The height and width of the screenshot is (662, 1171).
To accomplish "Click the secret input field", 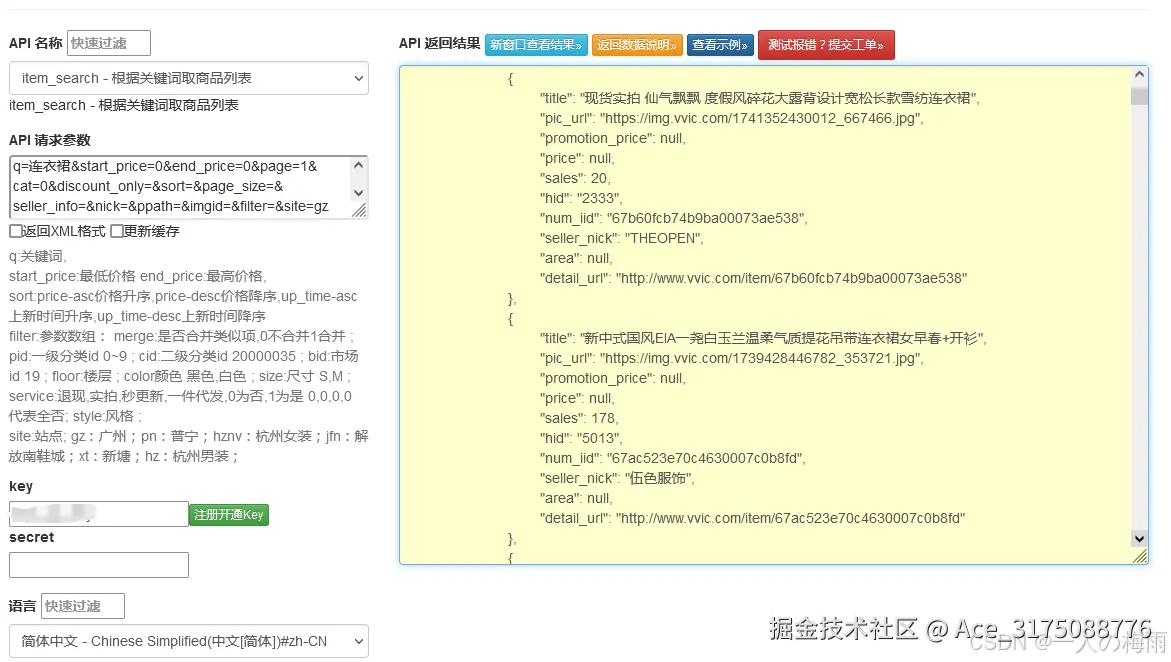I will [x=97, y=564].
